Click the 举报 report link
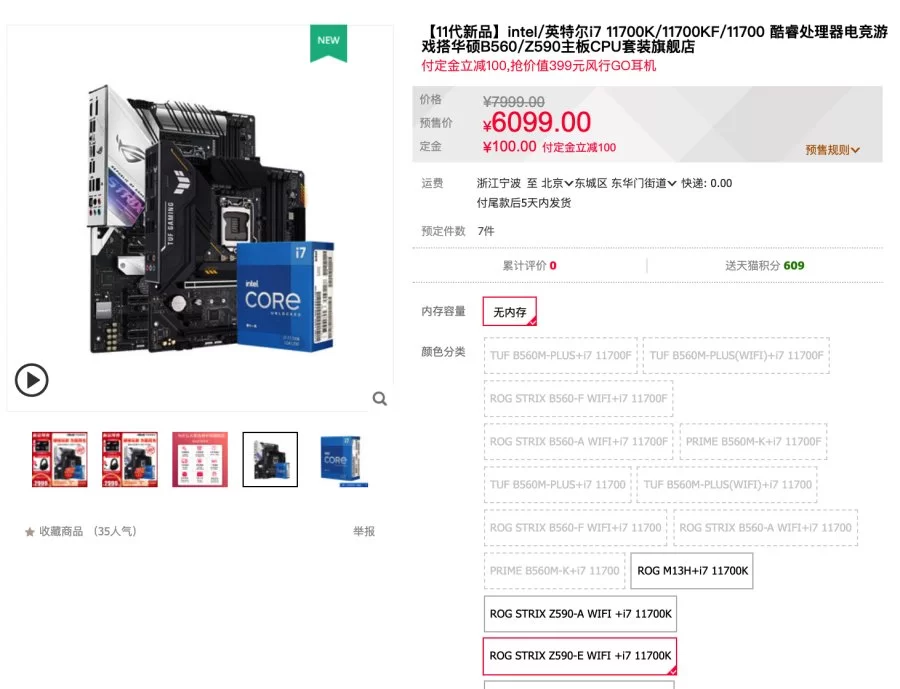The height and width of the screenshot is (689, 900). (364, 531)
